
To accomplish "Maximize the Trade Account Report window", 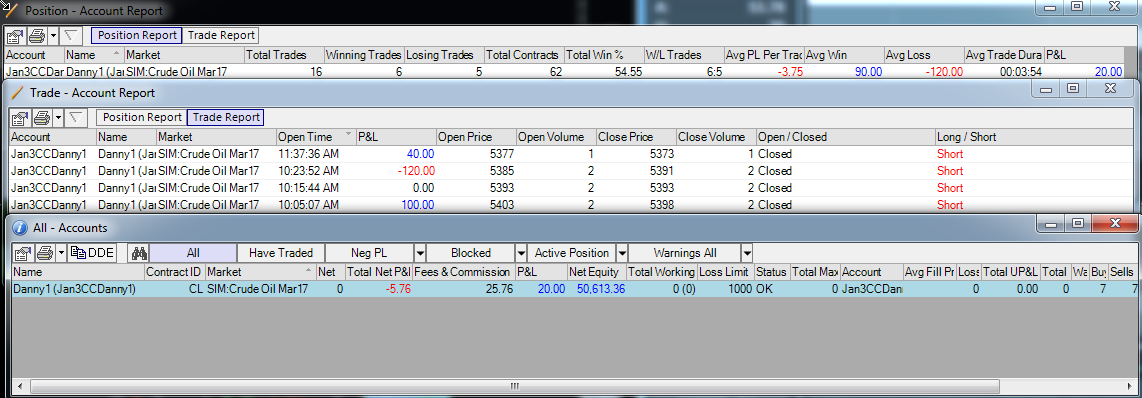I will click(1072, 88).
